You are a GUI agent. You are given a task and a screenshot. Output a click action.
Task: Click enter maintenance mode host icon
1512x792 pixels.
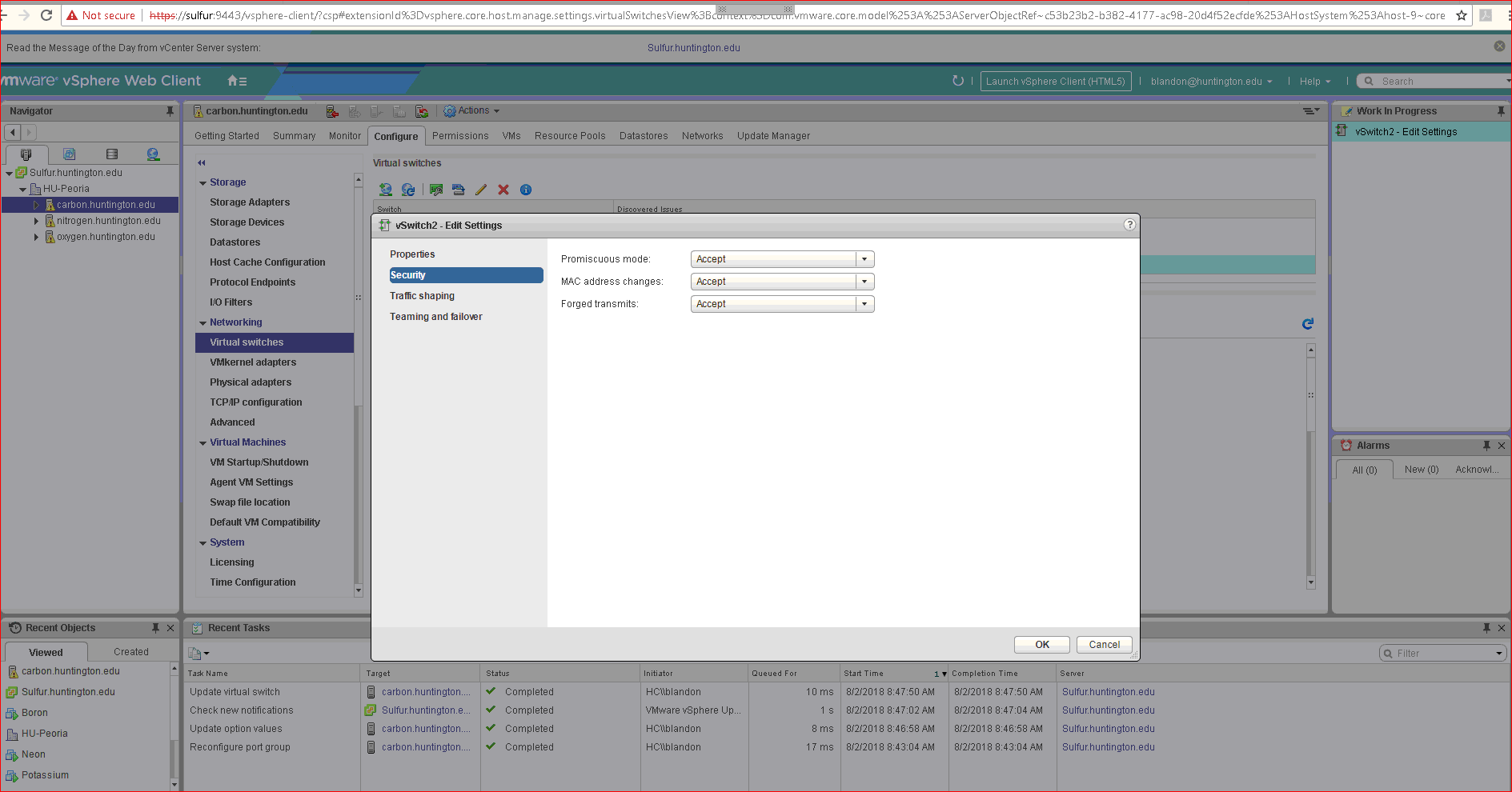click(332, 111)
